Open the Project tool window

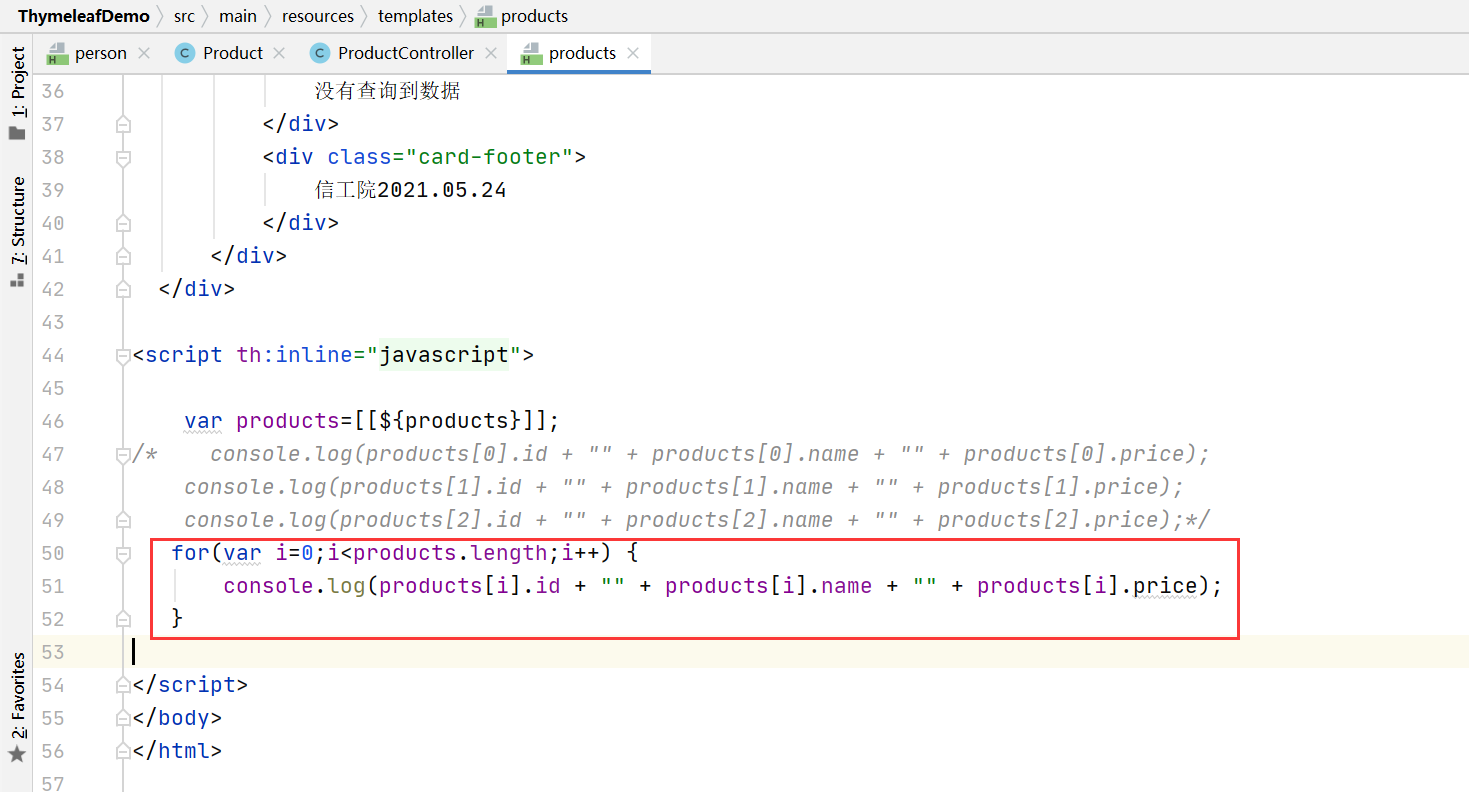pos(17,92)
